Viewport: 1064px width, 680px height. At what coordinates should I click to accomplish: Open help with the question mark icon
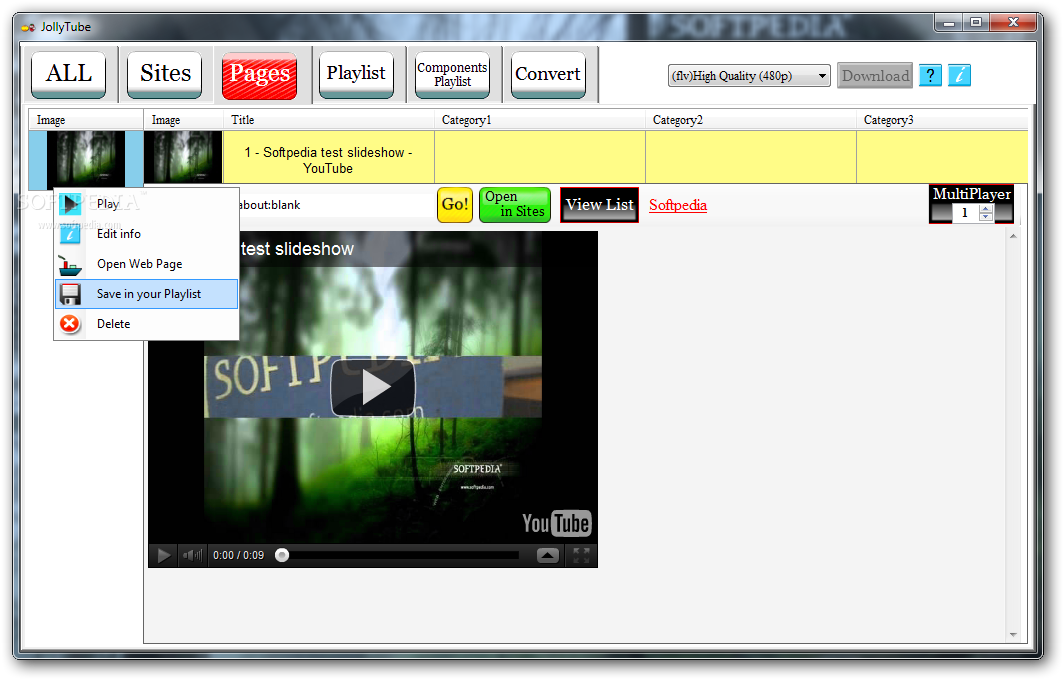930,75
